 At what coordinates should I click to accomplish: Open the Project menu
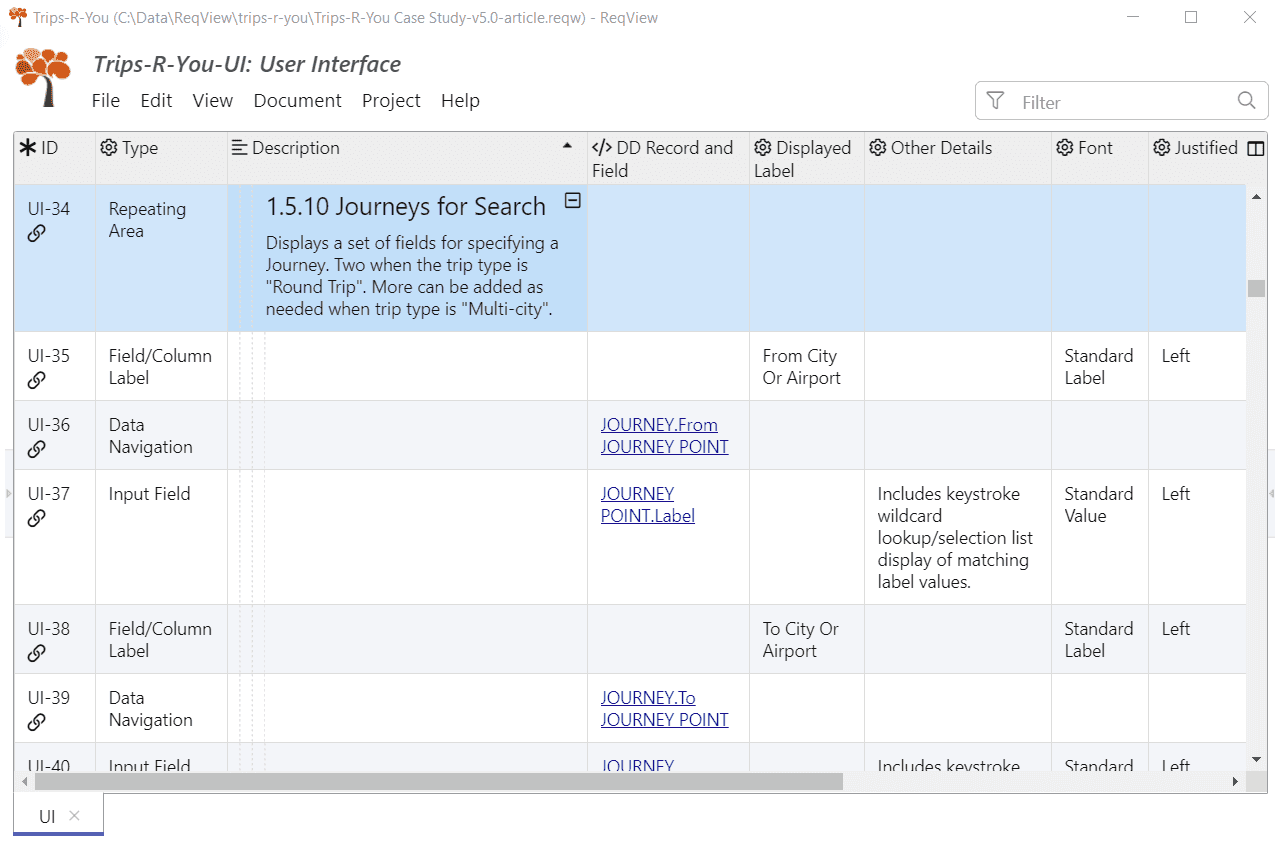click(x=391, y=101)
